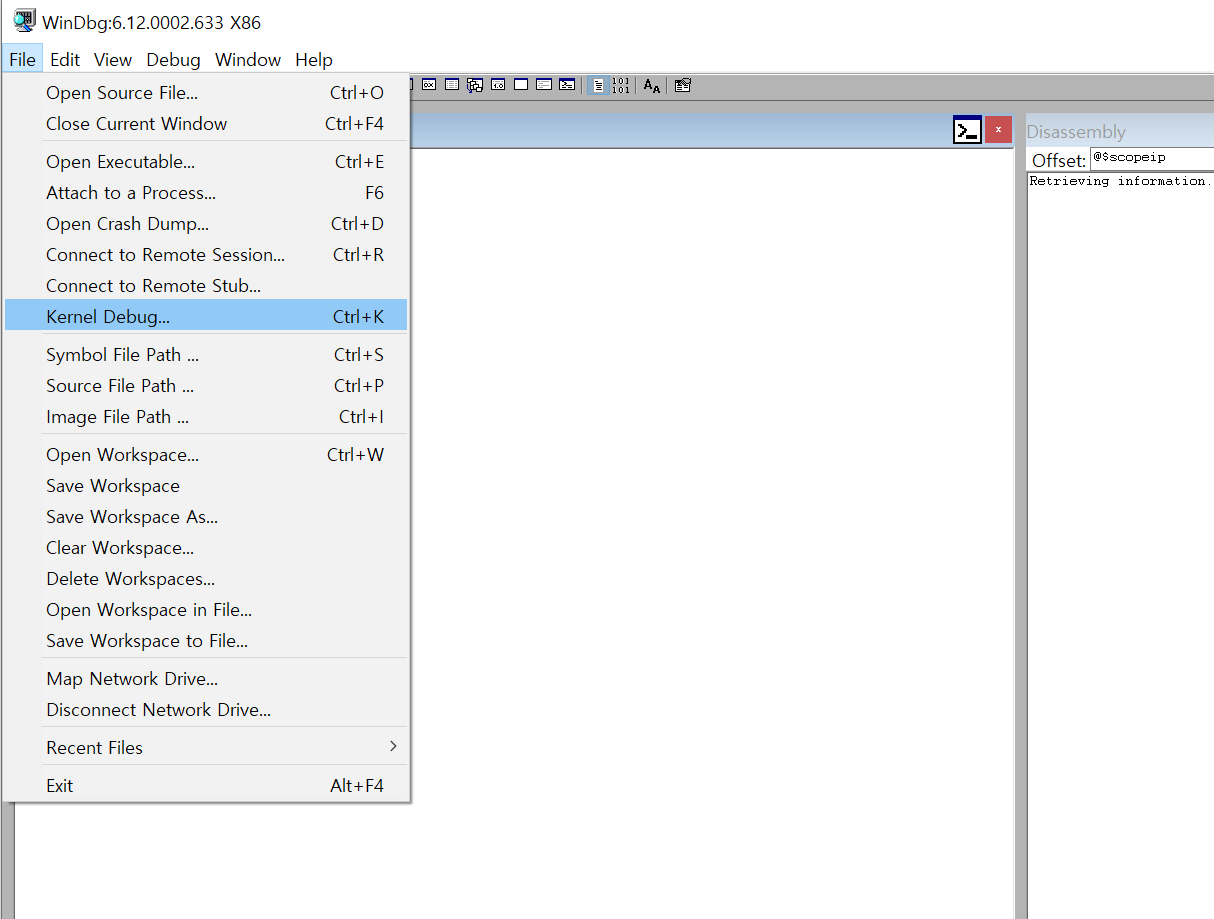Choose Save Workspace As...

(206, 517)
